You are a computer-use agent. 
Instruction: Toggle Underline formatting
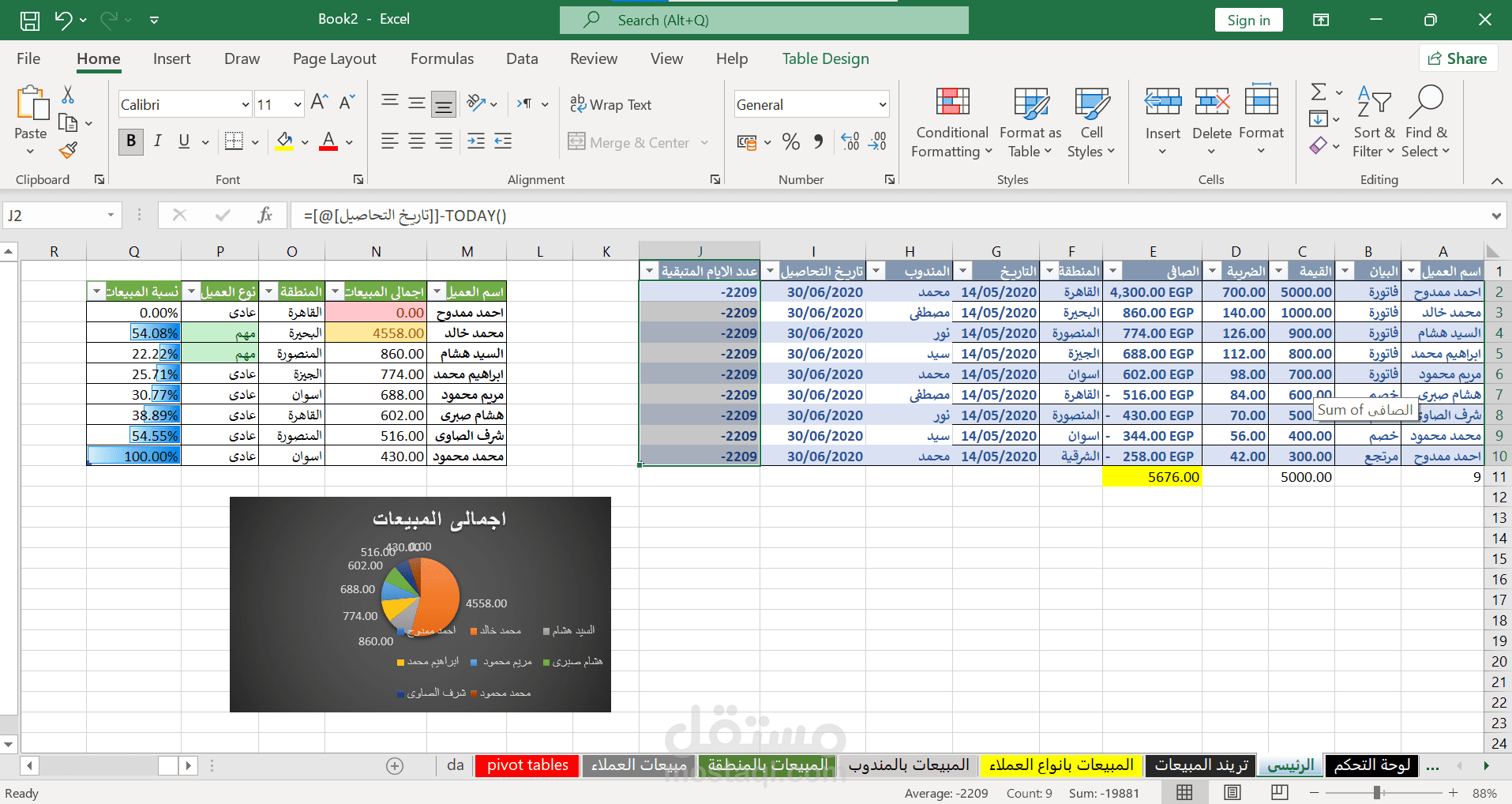tap(184, 141)
